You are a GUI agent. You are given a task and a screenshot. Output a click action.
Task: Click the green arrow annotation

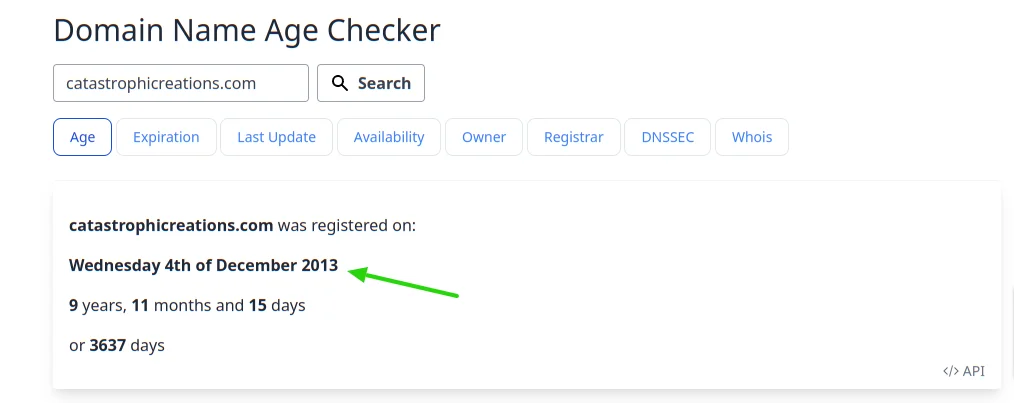403,281
